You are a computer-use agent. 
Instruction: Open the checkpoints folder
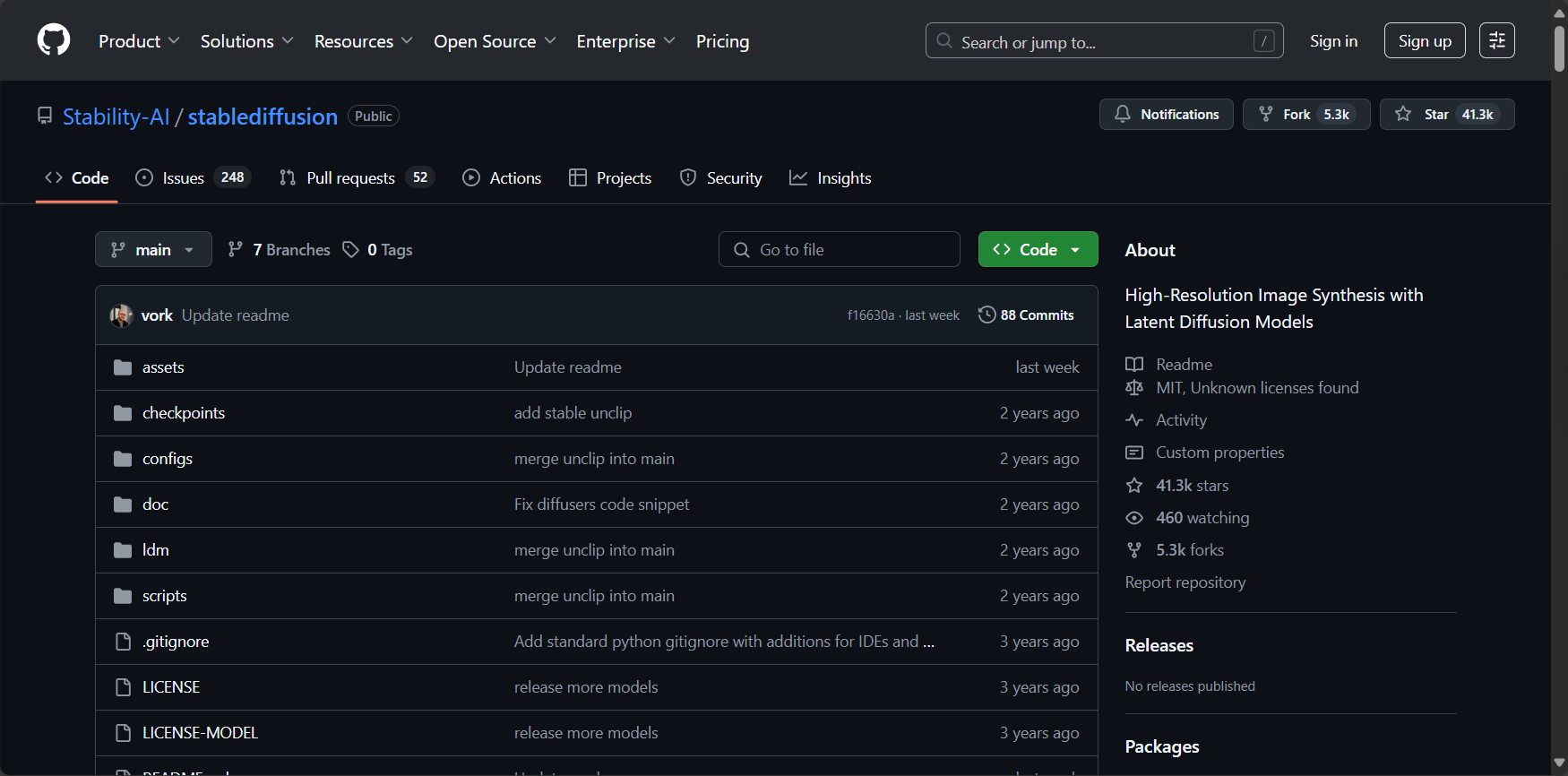coord(184,413)
